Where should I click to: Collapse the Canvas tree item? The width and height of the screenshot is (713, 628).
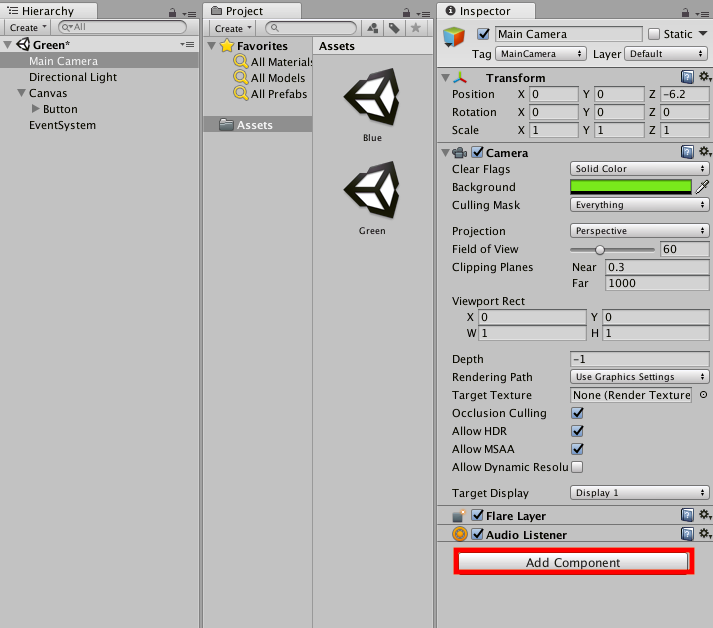[x=21, y=93]
